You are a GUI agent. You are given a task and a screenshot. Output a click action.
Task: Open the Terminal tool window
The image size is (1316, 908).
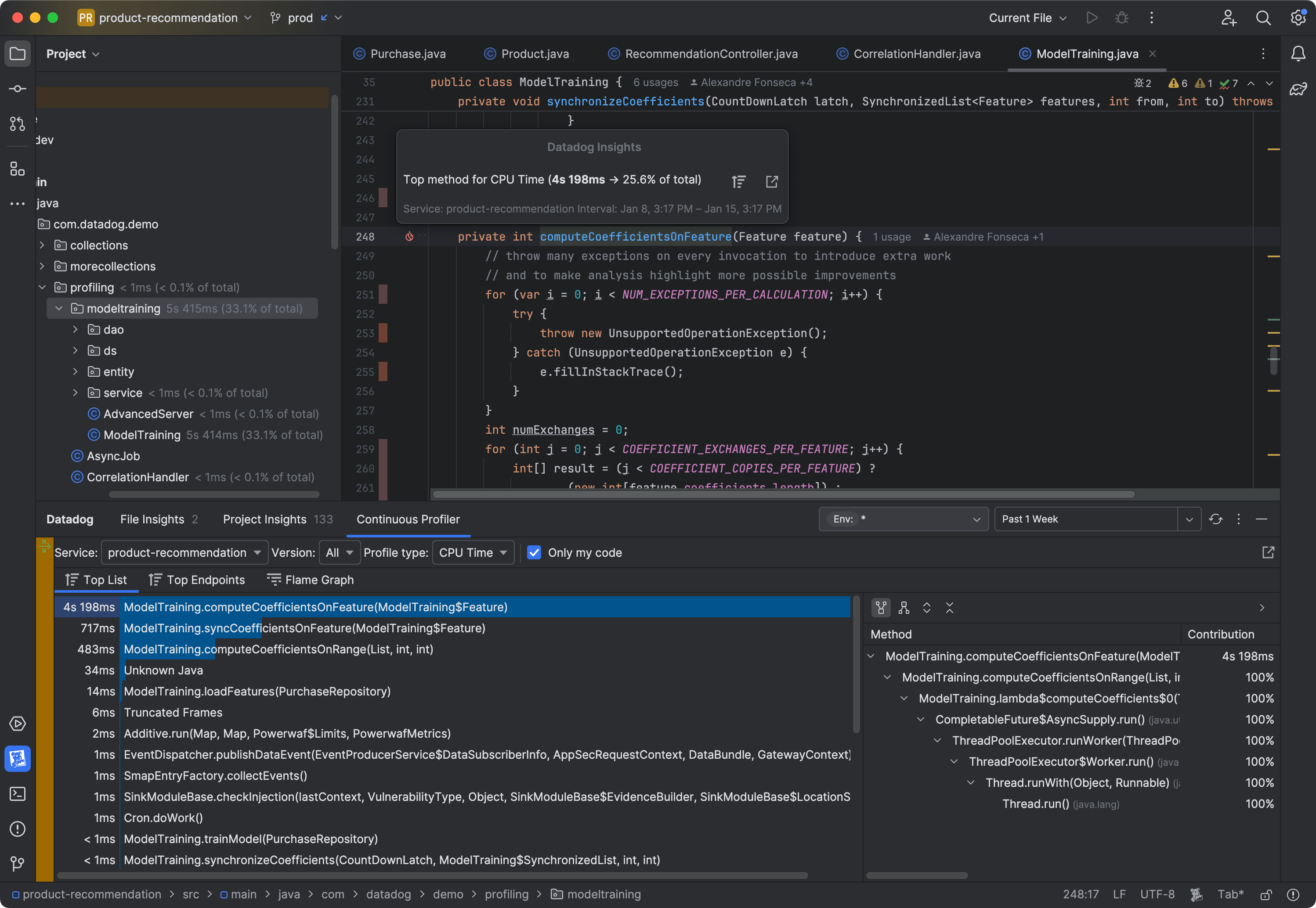[17, 794]
